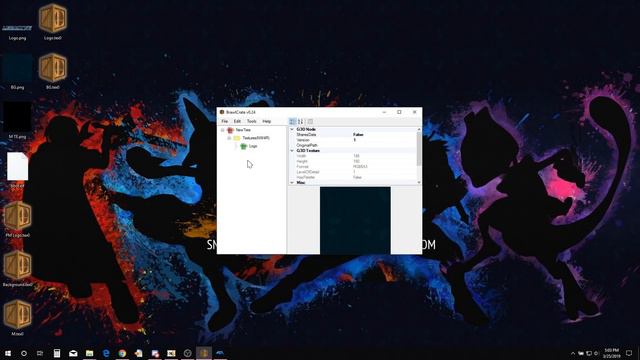Collapse the root tree node
The width and height of the screenshot is (640, 360).
(223, 130)
